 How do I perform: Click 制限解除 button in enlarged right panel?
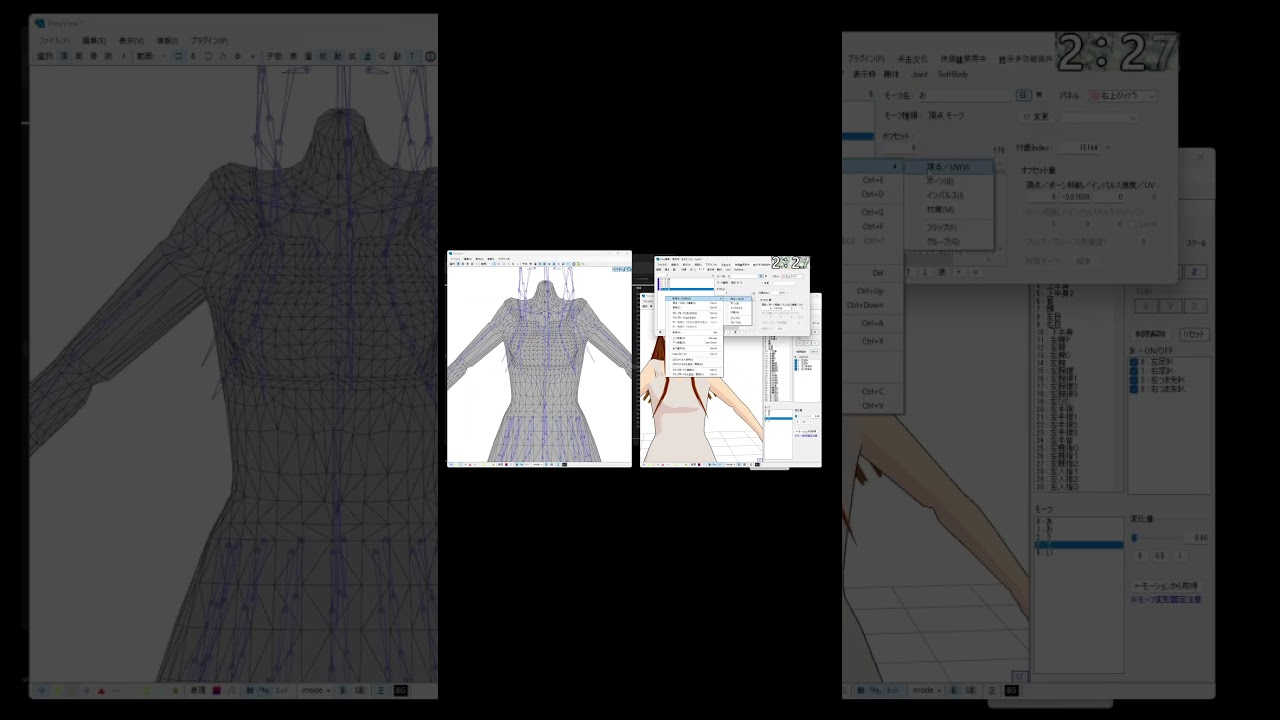[x=1150, y=334]
